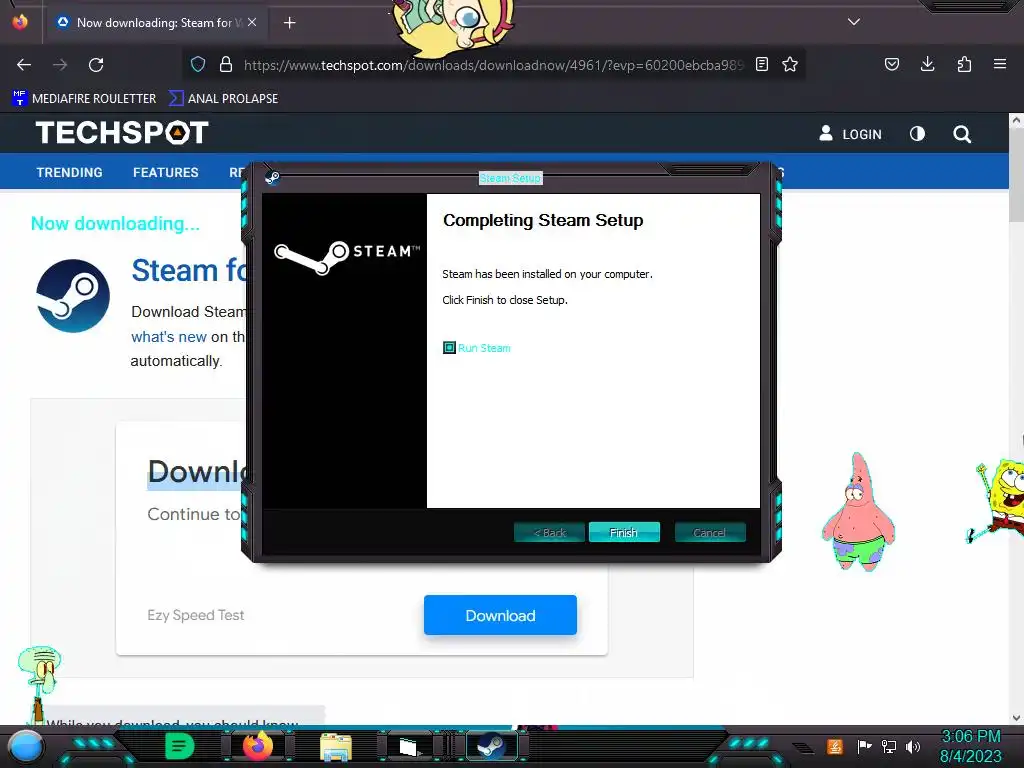
Task: Click LOGIN on TechSpot header
Action: (850, 134)
